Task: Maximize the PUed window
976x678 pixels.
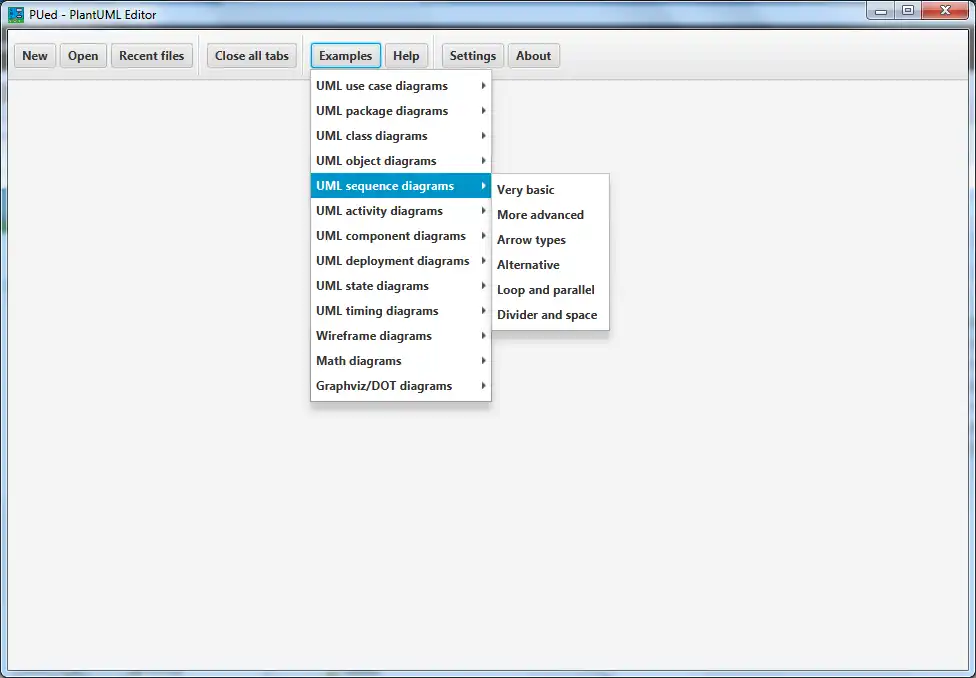Action: [908, 11]
